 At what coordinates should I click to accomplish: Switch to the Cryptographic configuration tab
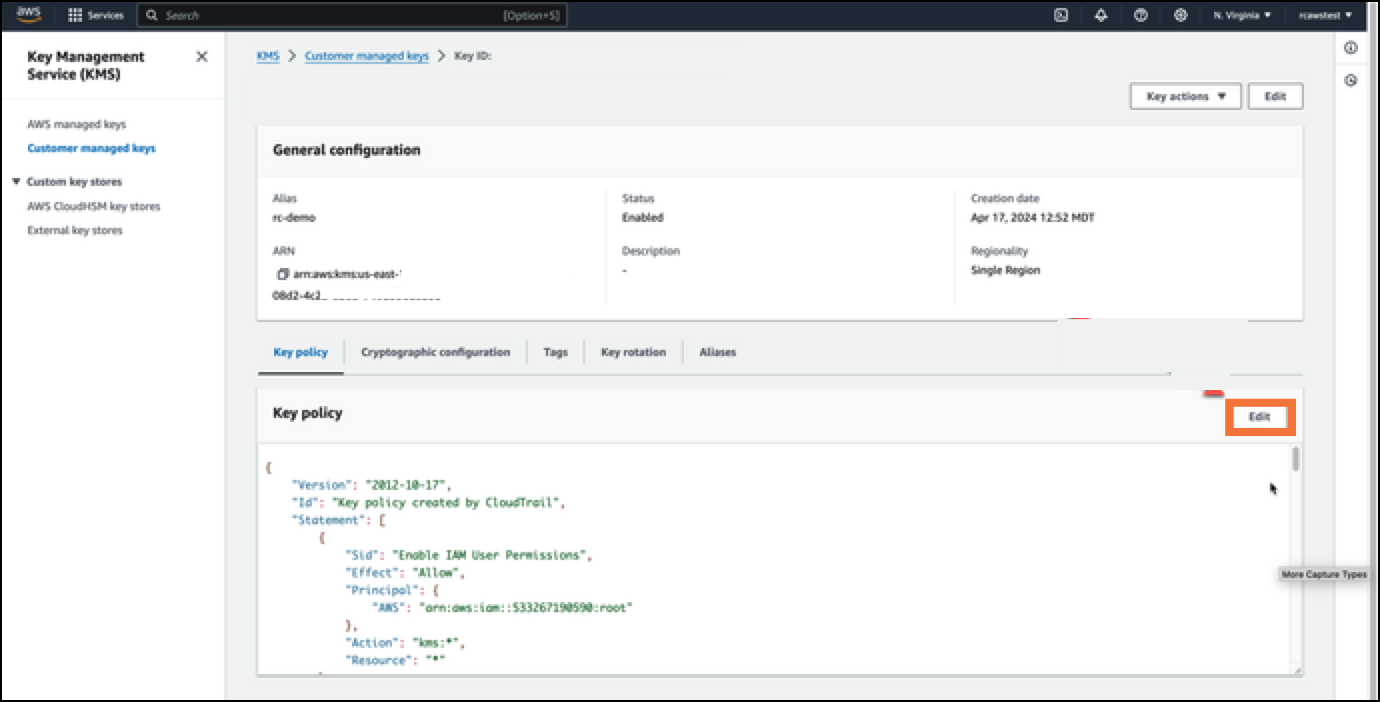tap(435, 352)
